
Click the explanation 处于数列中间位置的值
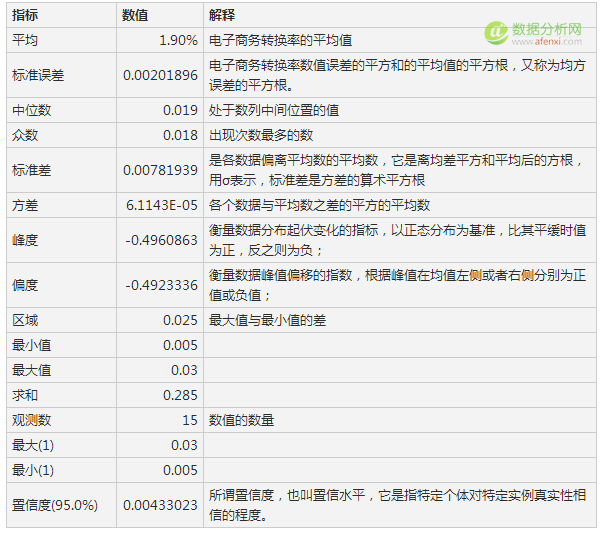click(x=274, y=110)
